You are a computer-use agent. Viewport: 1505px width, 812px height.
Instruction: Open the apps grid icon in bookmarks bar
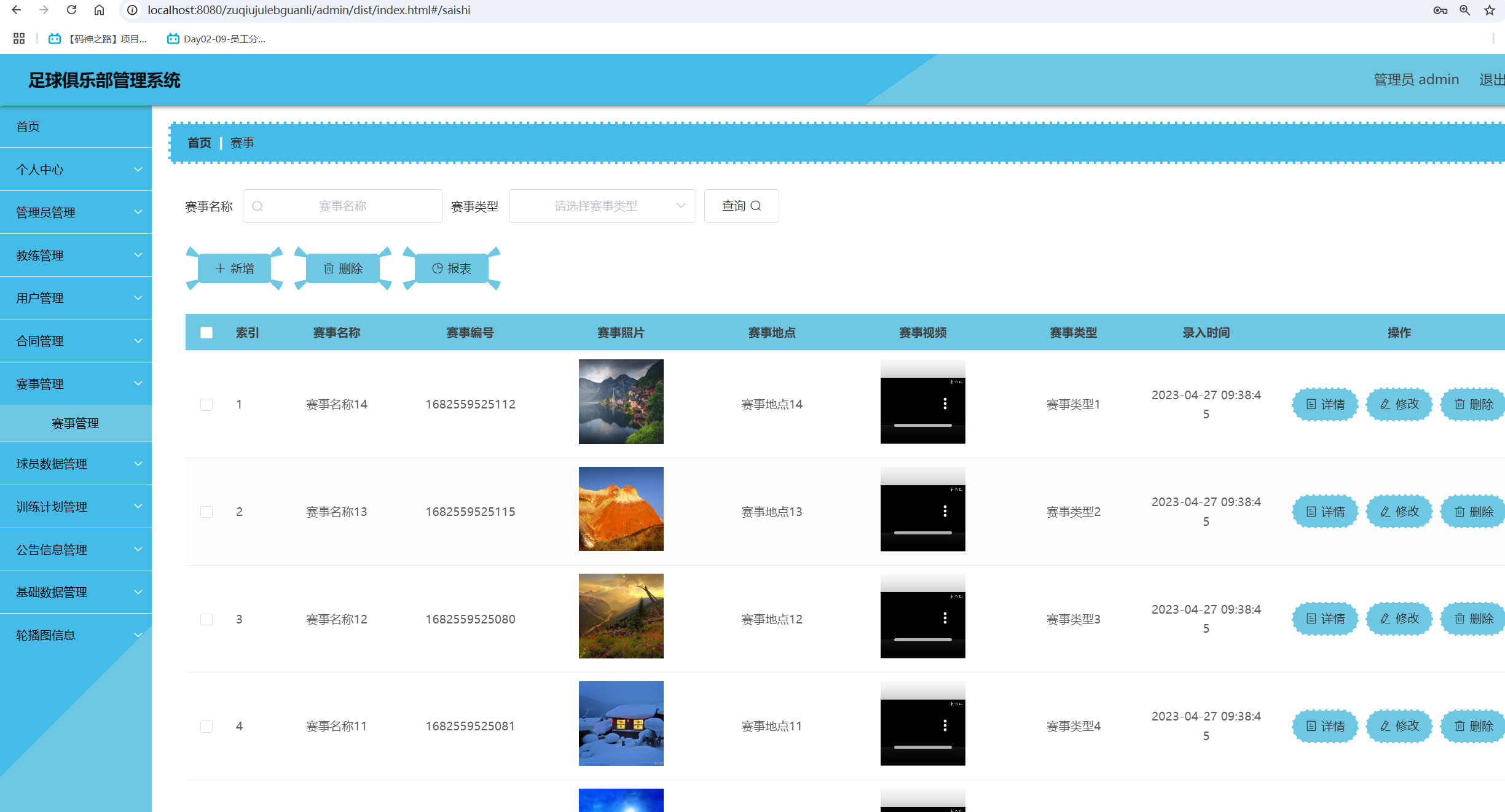19,39
